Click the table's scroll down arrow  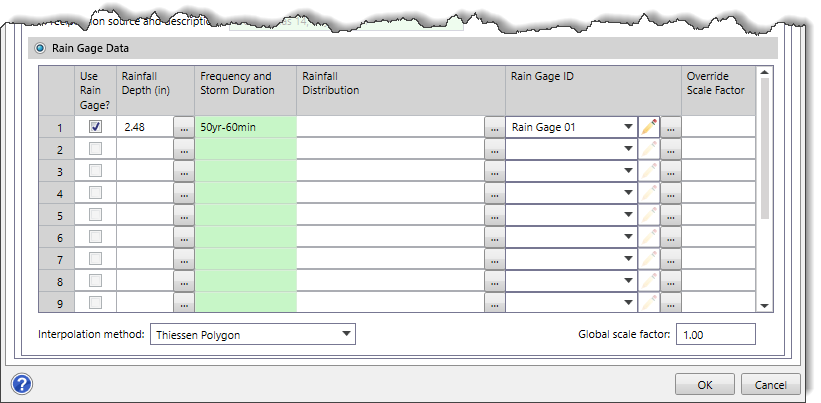pyautogui.click(x=765, y=305)
